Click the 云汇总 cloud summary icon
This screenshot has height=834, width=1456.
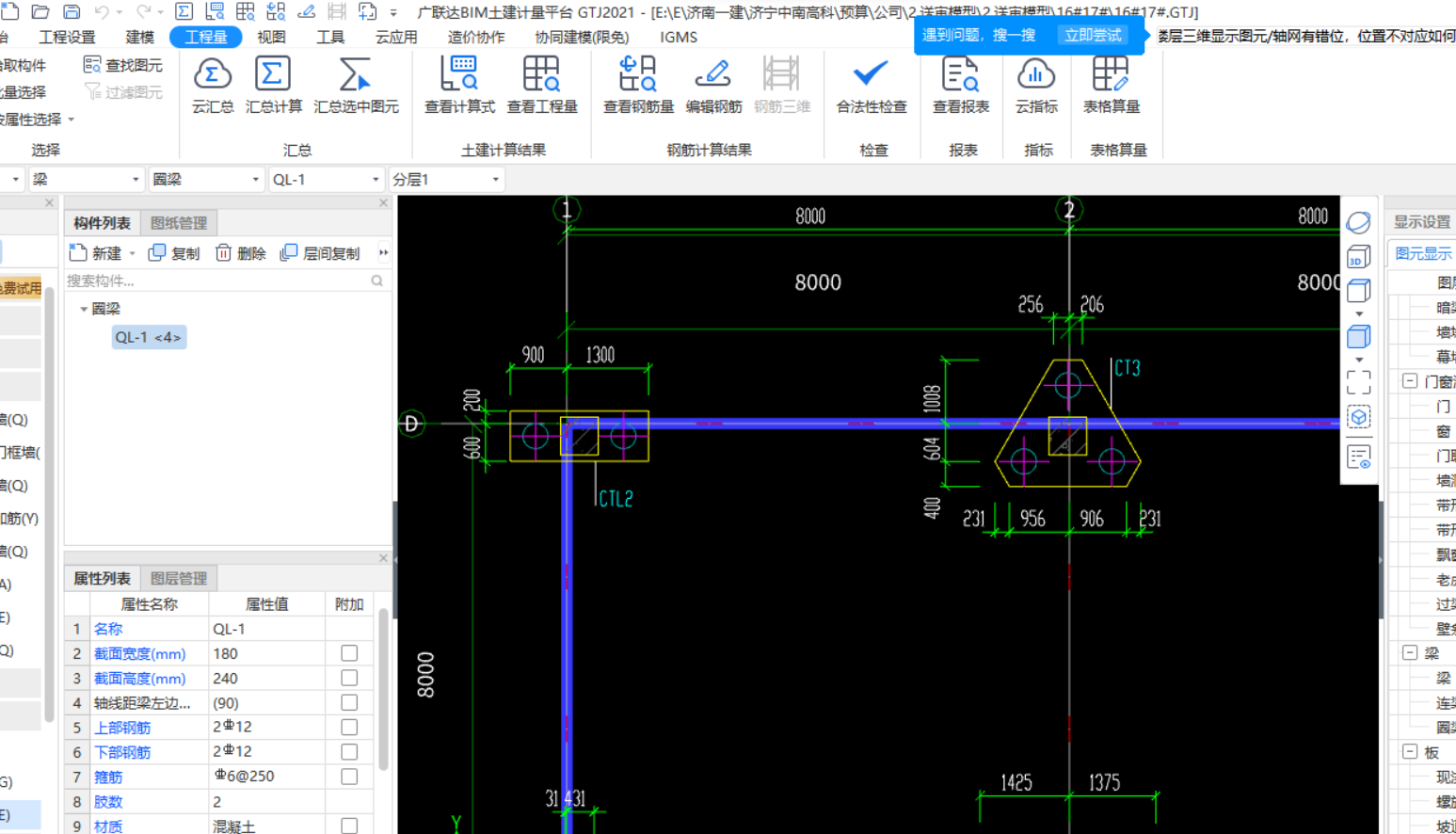[213, 86]
